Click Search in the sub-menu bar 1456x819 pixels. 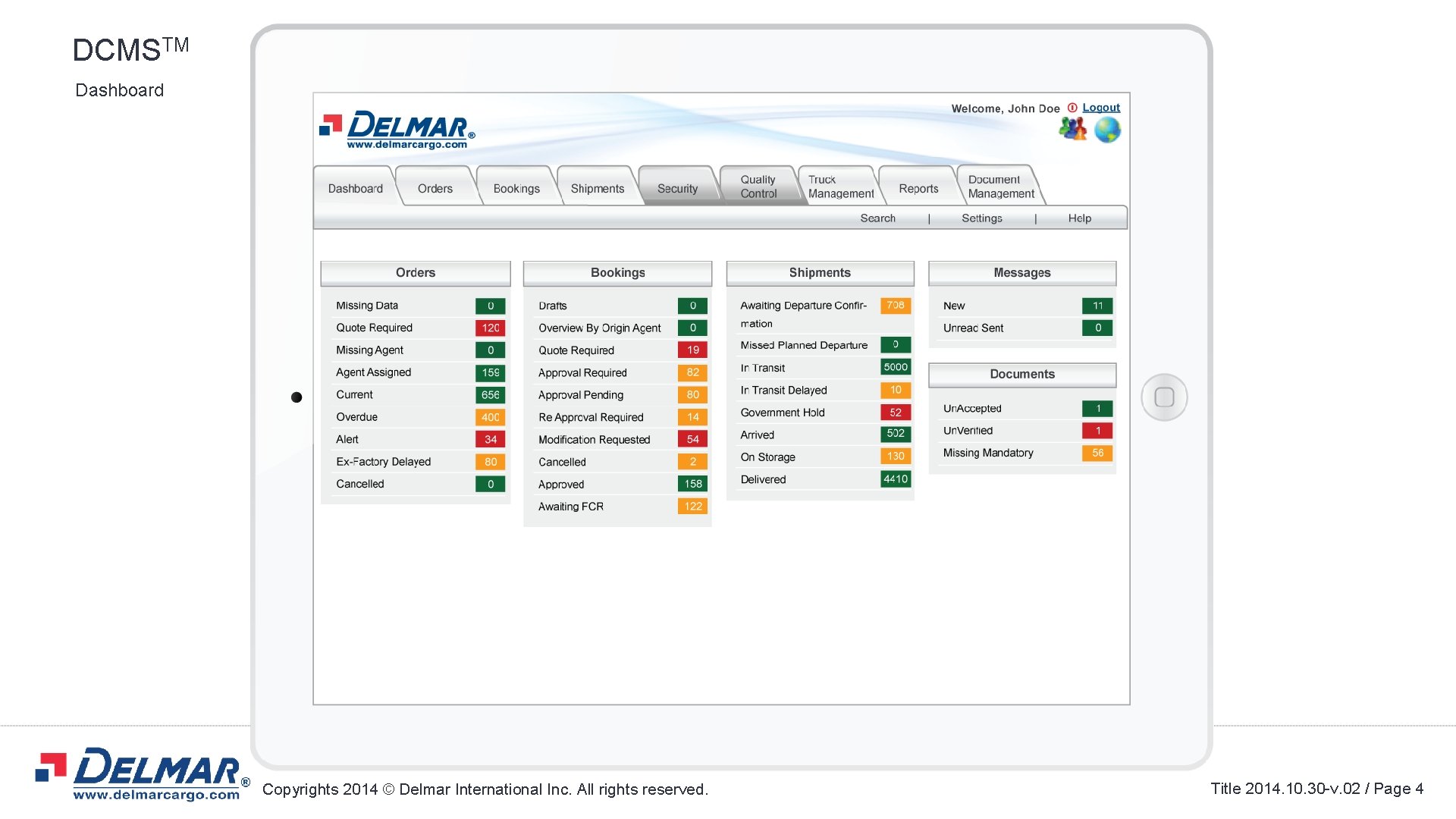coord(878,218)
